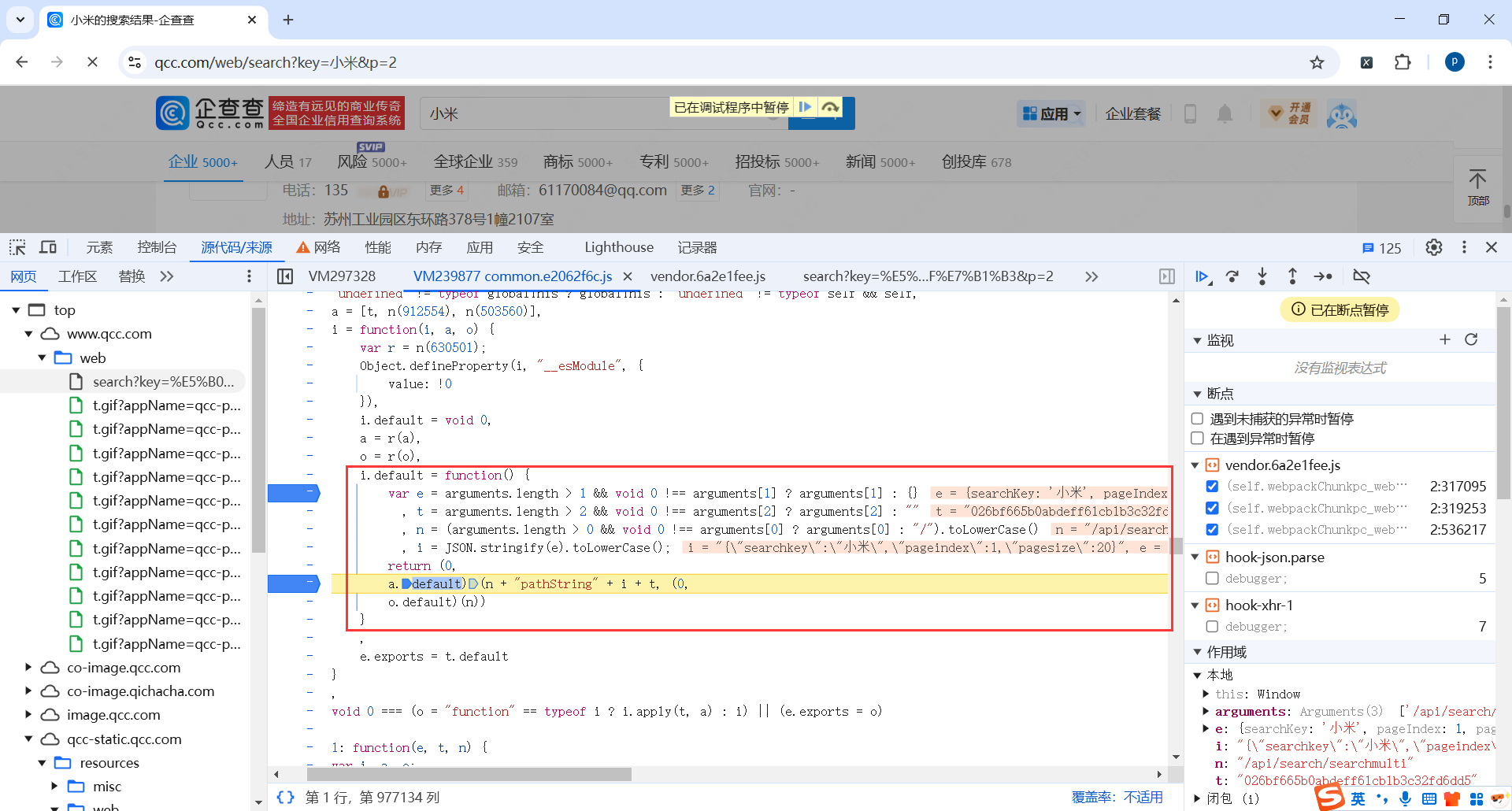
Task: Open 125 console messages indicator
Action: pos(1382,248)
